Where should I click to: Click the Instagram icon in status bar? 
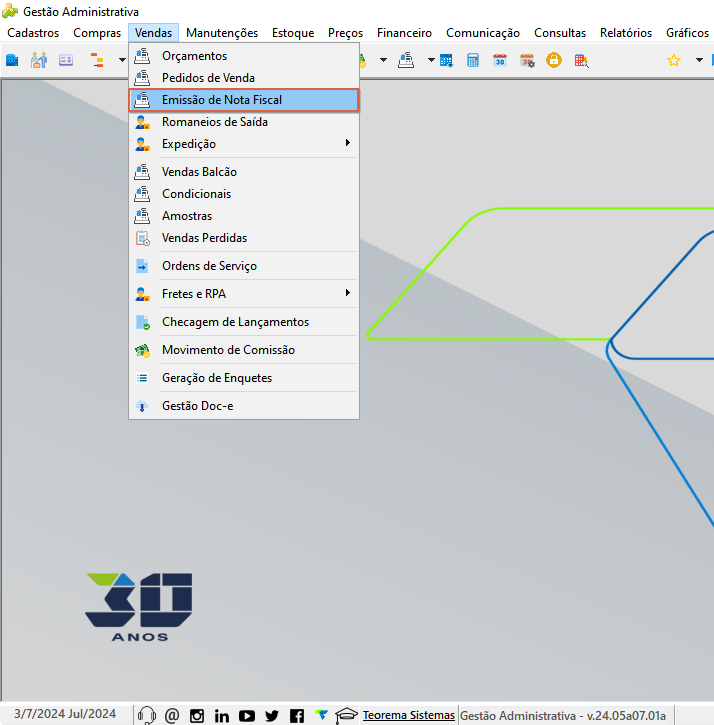point(197,716)
